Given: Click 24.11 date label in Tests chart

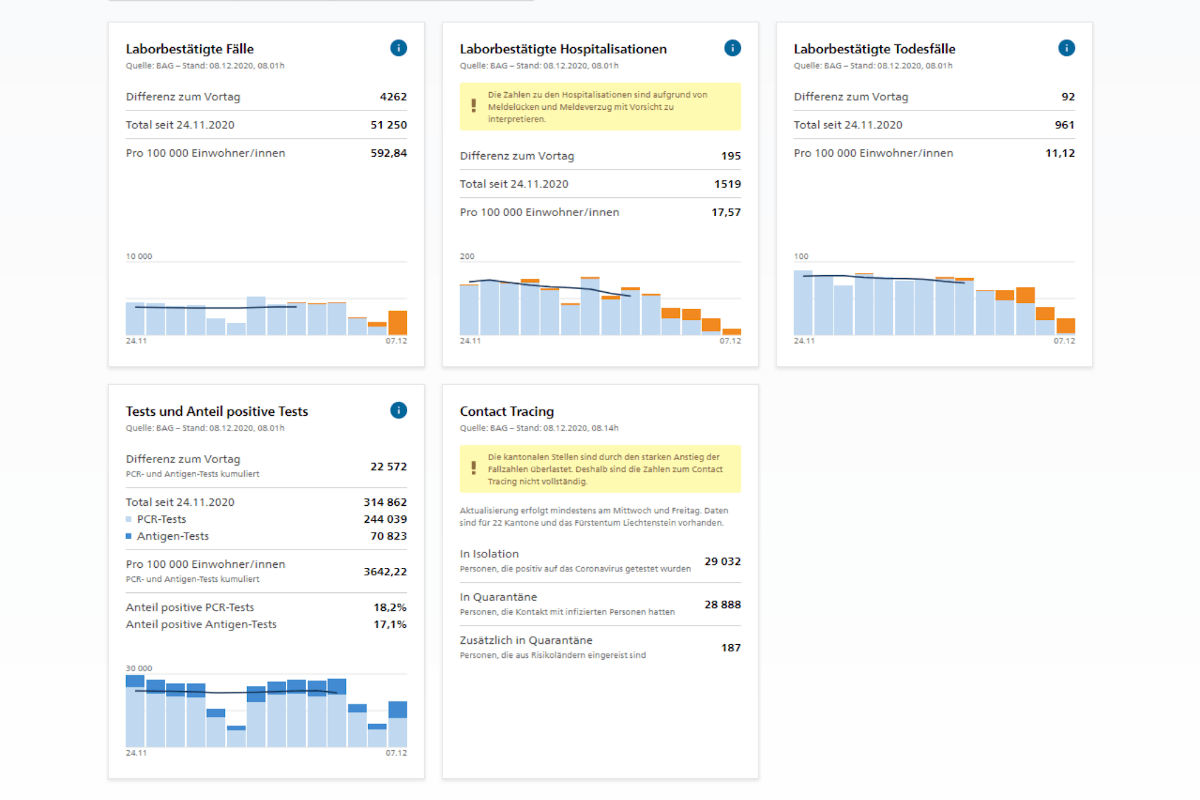Looking at the screenshot, I should tap(137, 752).
